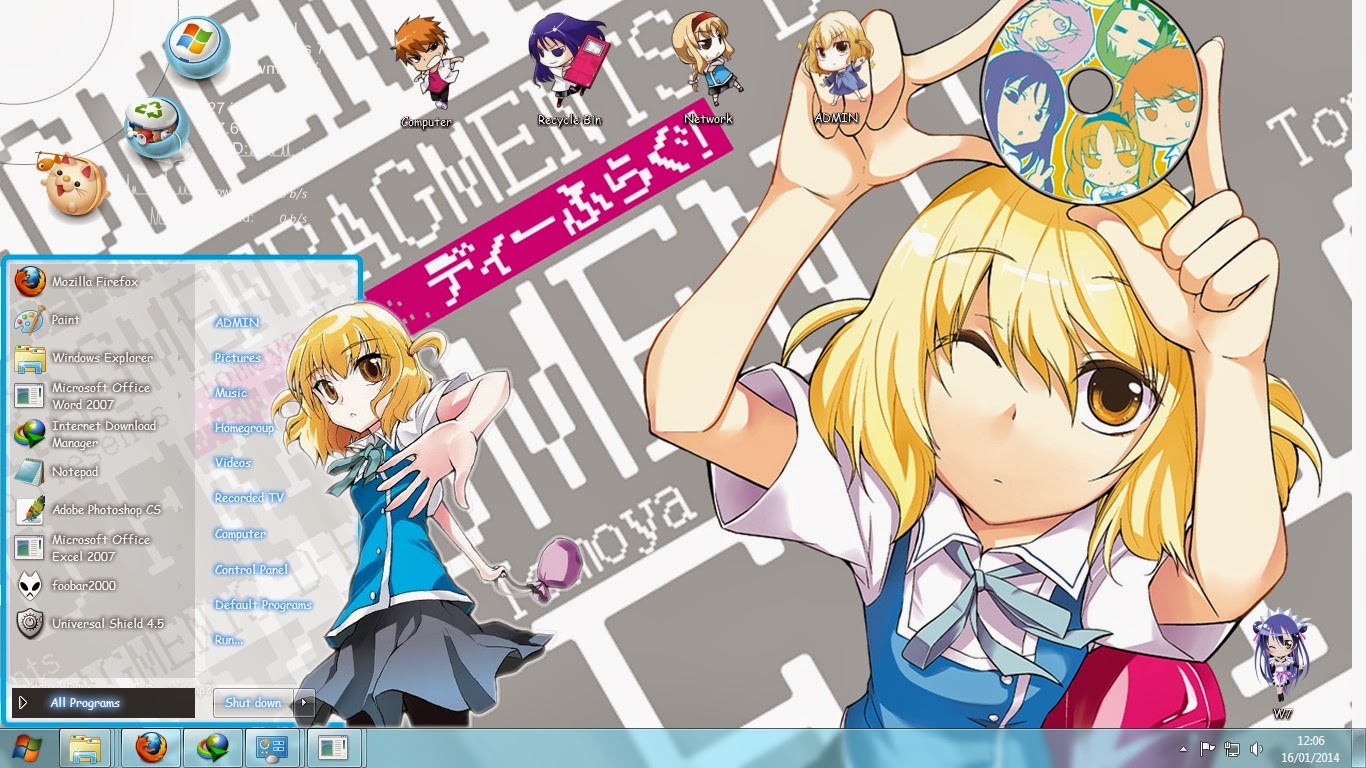1366x768 pixels.
Task: Select the W7 desktop icon
Action: tap(1282, 663)
